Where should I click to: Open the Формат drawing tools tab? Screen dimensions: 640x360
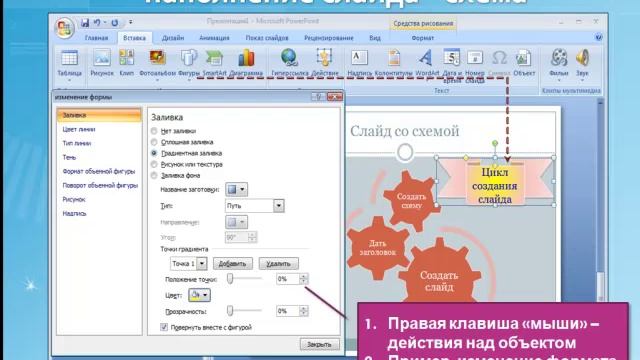(422, 38)
